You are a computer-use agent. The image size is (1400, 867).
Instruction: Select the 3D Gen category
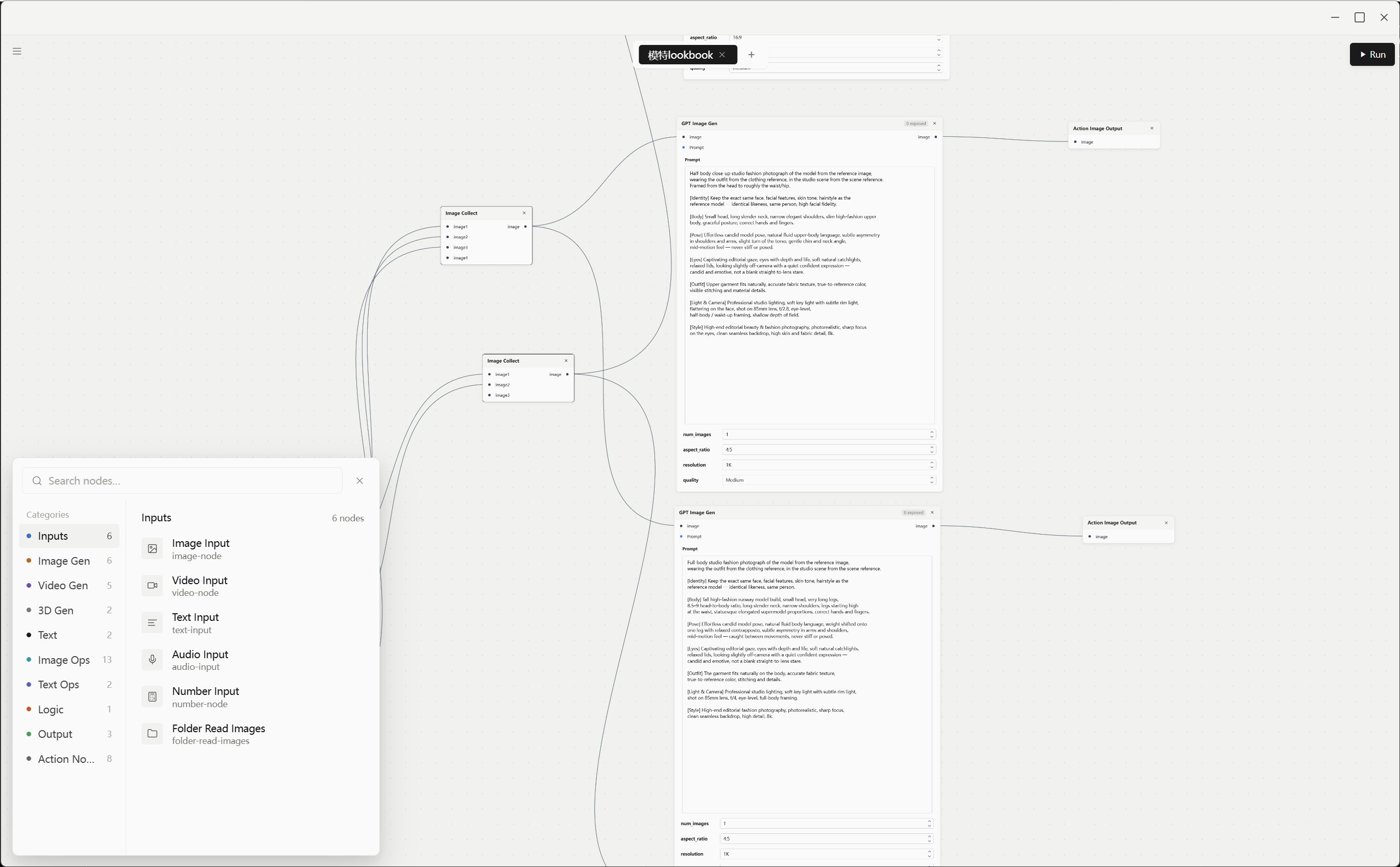[69, 610]
